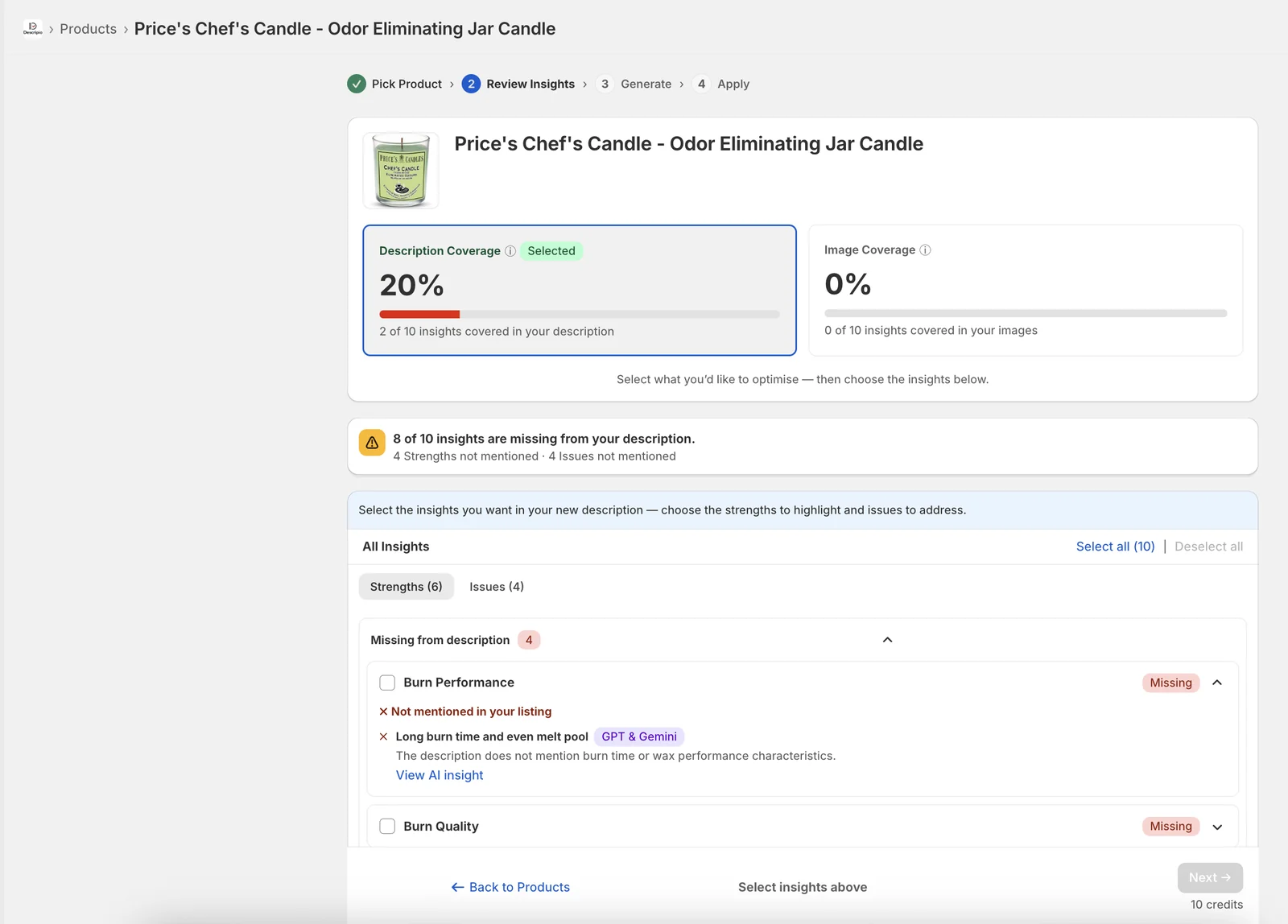The height and width of the screenshot is (924, 1288).
Task: Click '2 of 10 insights covered in your description'
Action: 497,332
